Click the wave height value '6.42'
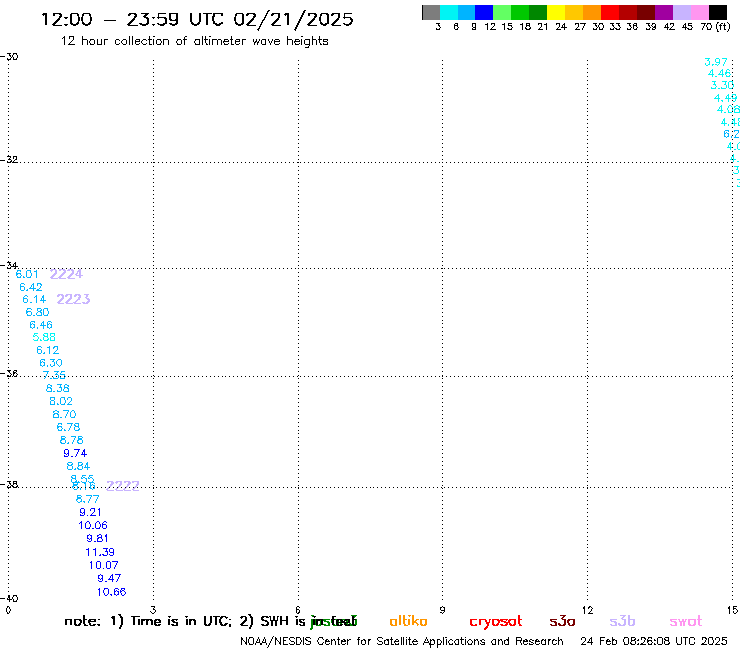Screen dimensions: 740x650 point(31,287)
